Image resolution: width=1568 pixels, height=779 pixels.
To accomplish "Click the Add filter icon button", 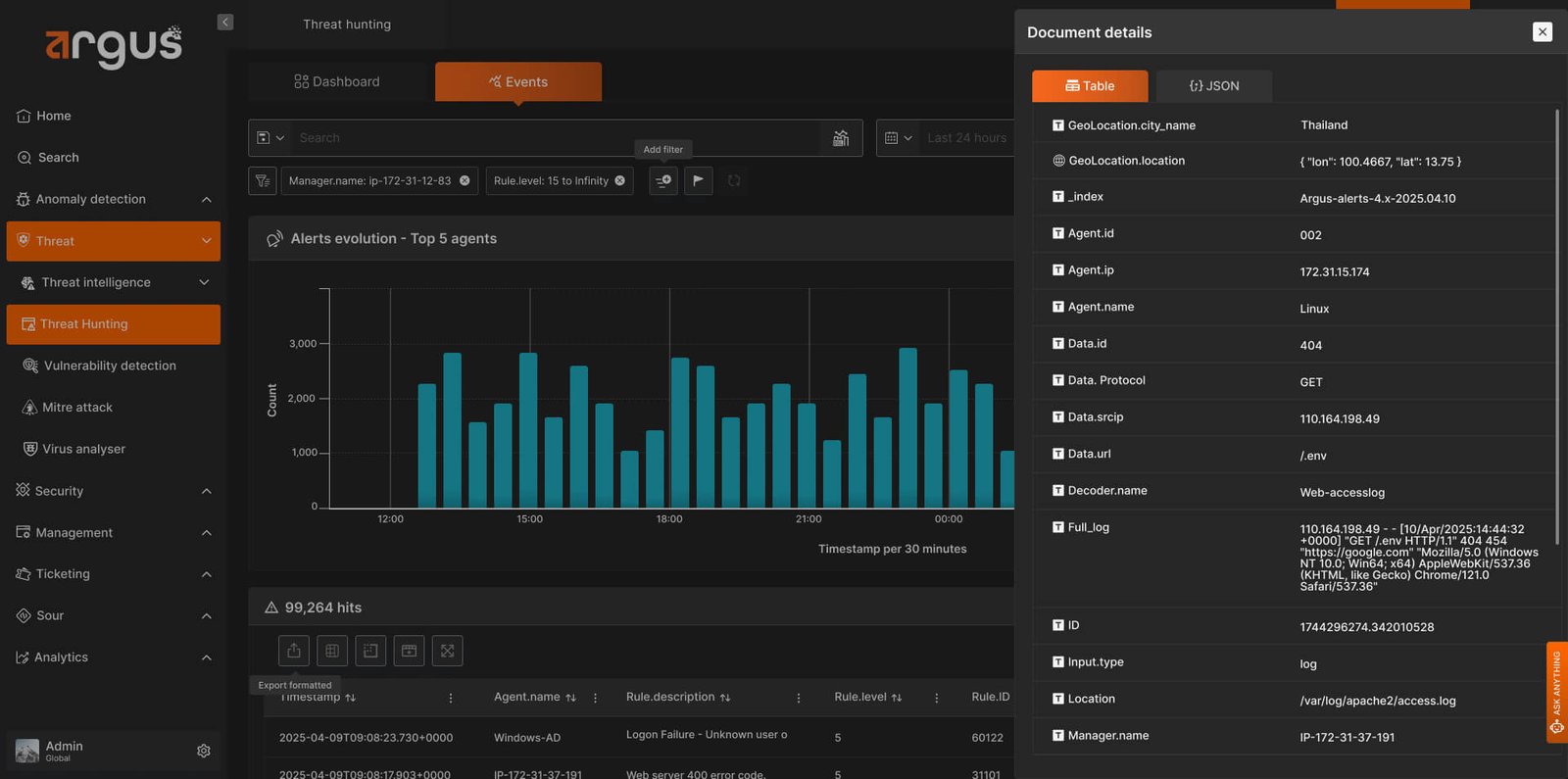I will [663, 180].
